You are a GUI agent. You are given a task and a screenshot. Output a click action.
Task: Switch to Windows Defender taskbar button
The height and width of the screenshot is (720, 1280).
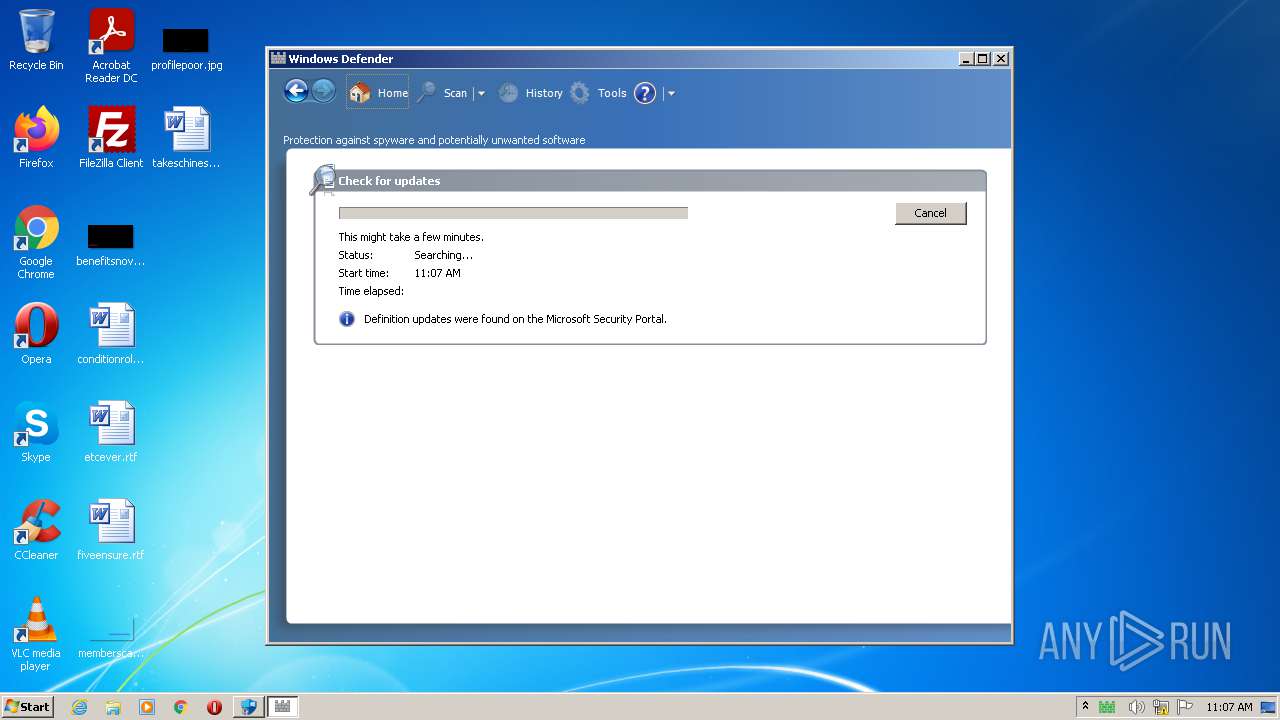[282, 707]
